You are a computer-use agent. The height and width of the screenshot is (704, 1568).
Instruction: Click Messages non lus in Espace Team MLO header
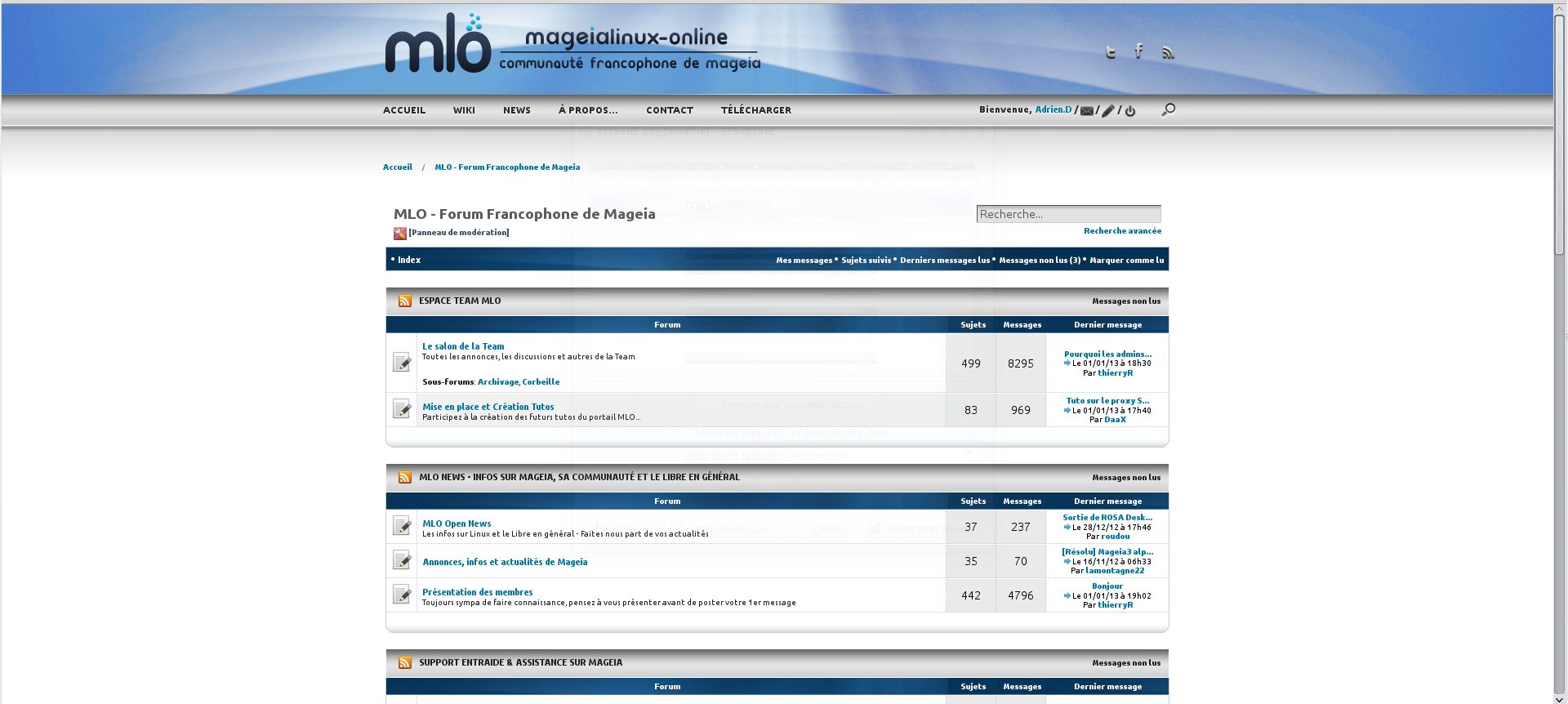coord(1126,301)
